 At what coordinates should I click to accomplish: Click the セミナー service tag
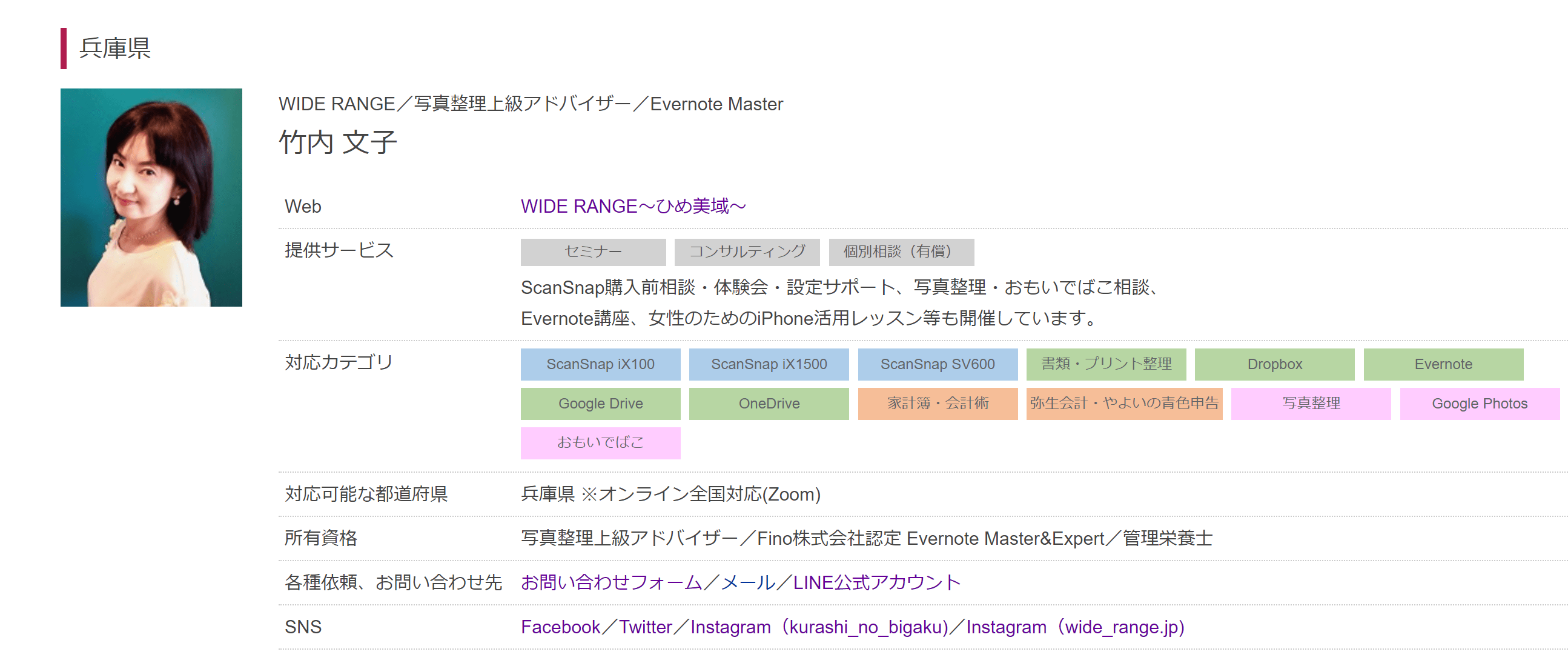coord(593,252)
